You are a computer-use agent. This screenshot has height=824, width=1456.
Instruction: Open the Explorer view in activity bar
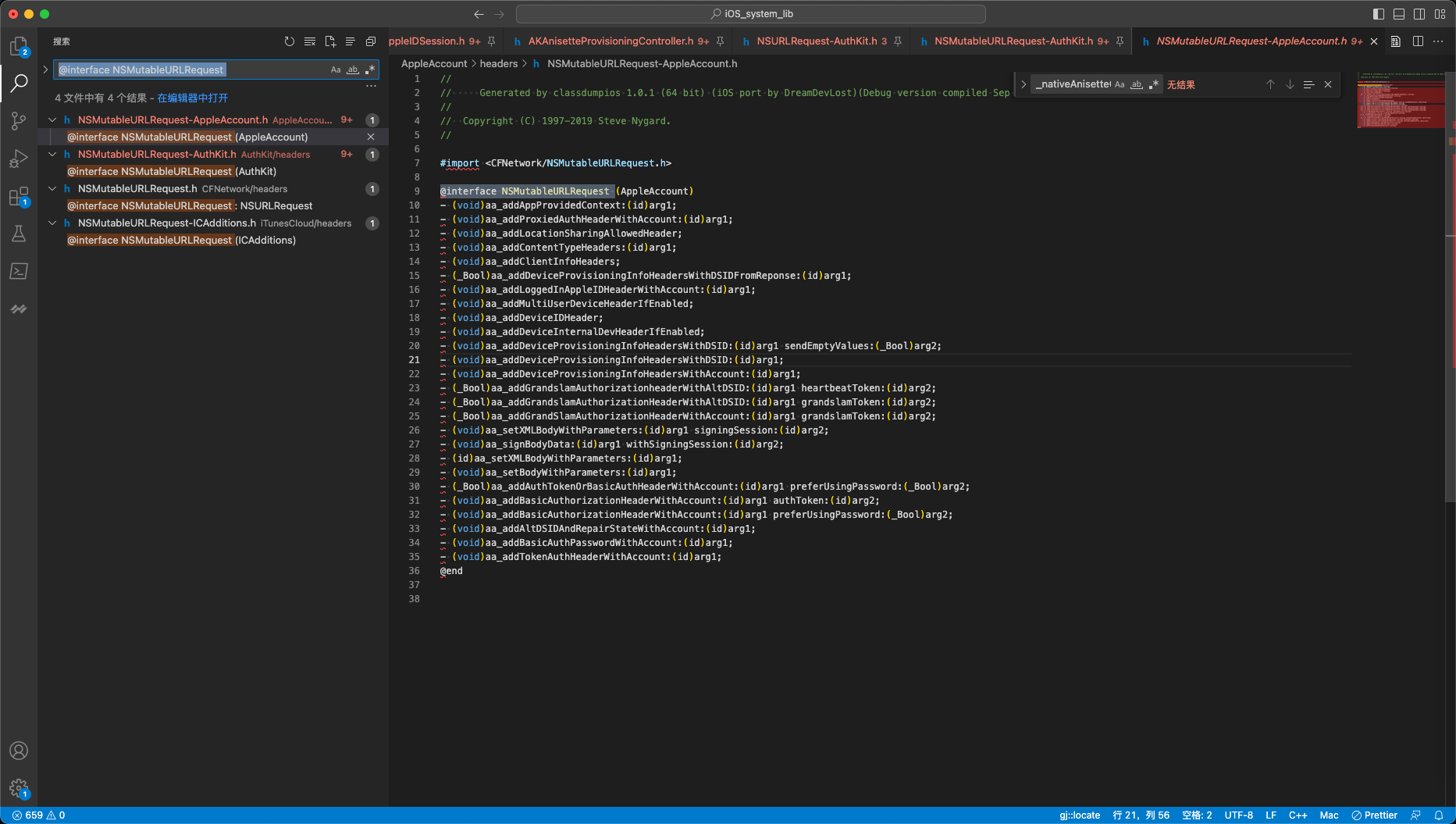click(19, 47)
